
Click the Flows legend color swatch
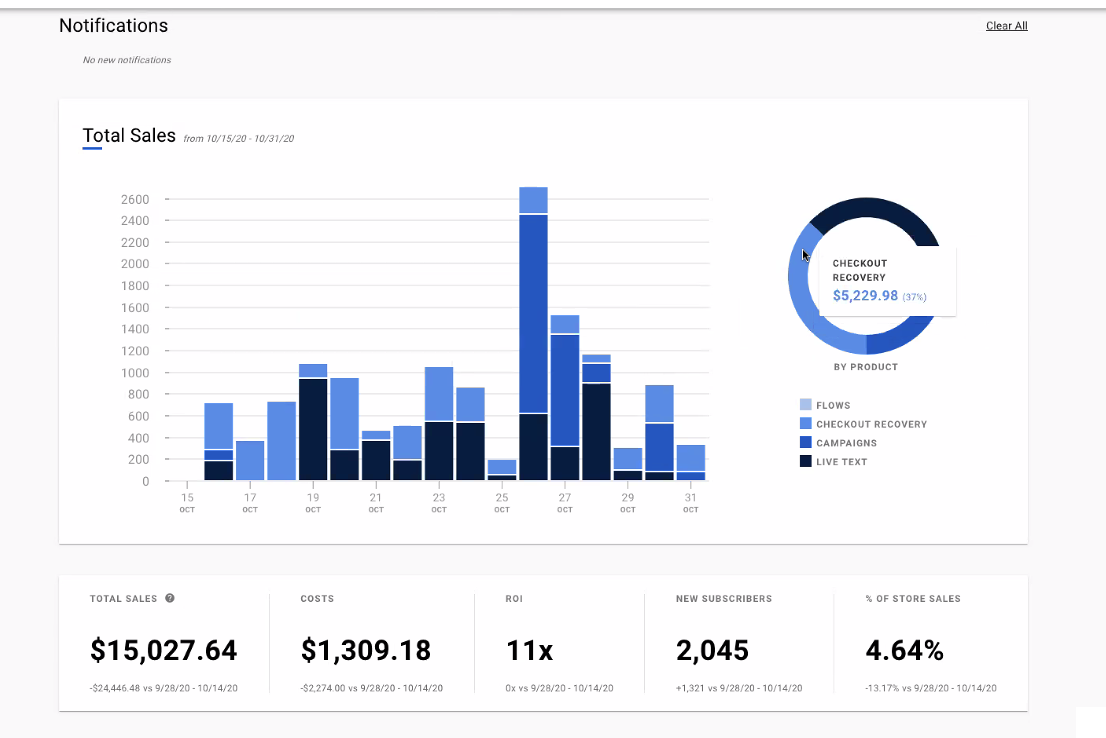[806, 405]
